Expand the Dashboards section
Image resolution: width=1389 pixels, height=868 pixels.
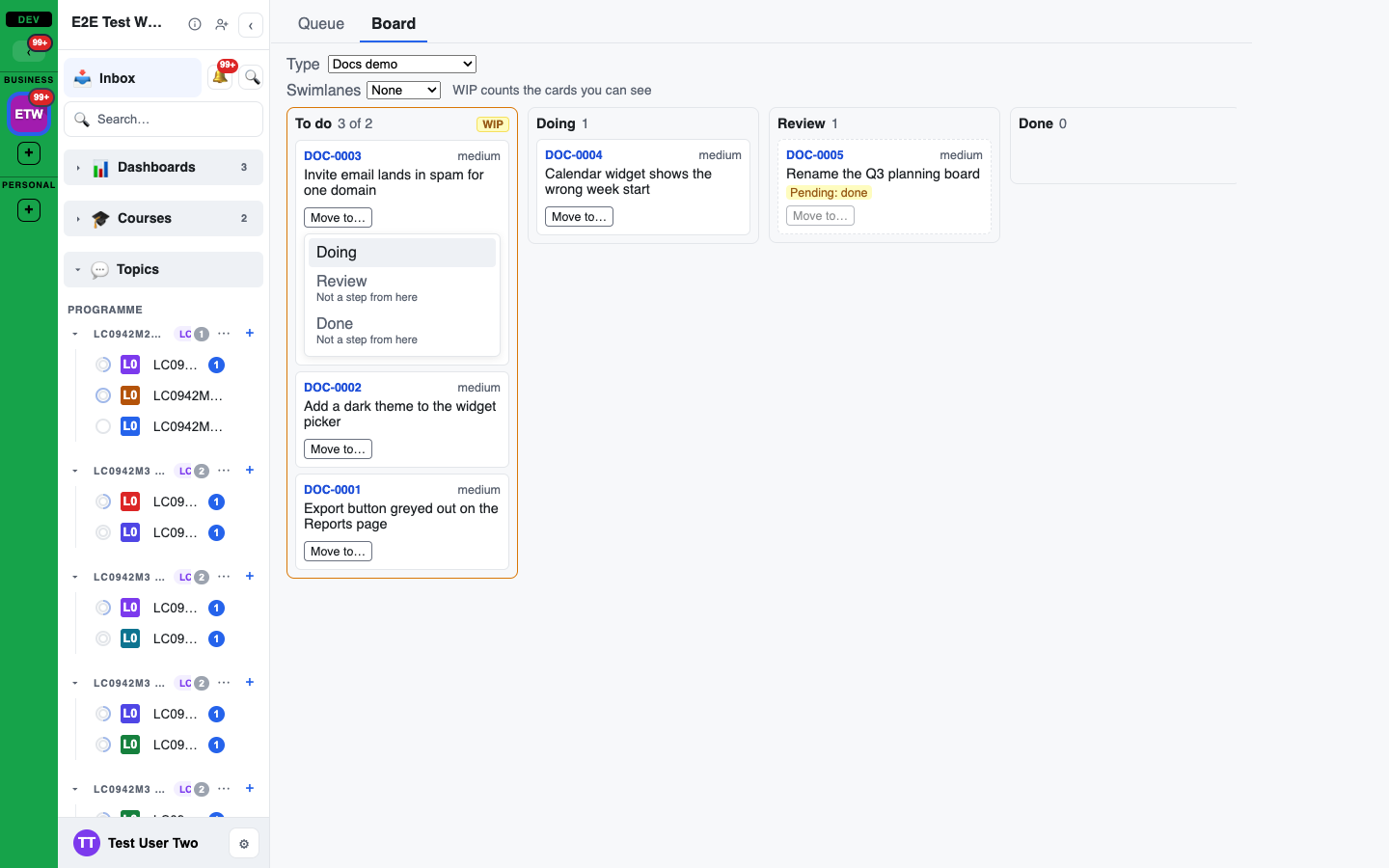point(163,167)
